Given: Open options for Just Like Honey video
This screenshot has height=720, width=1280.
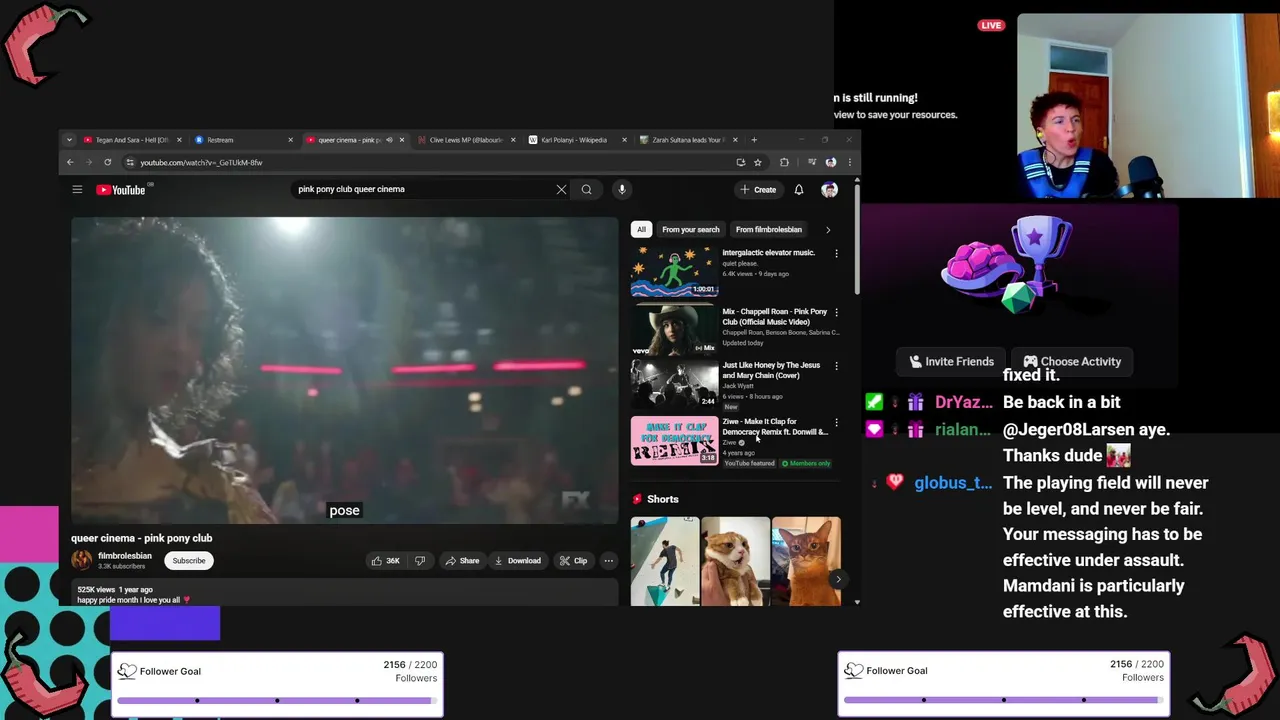Looking at the screenshot, I should (x=836, y=367).
